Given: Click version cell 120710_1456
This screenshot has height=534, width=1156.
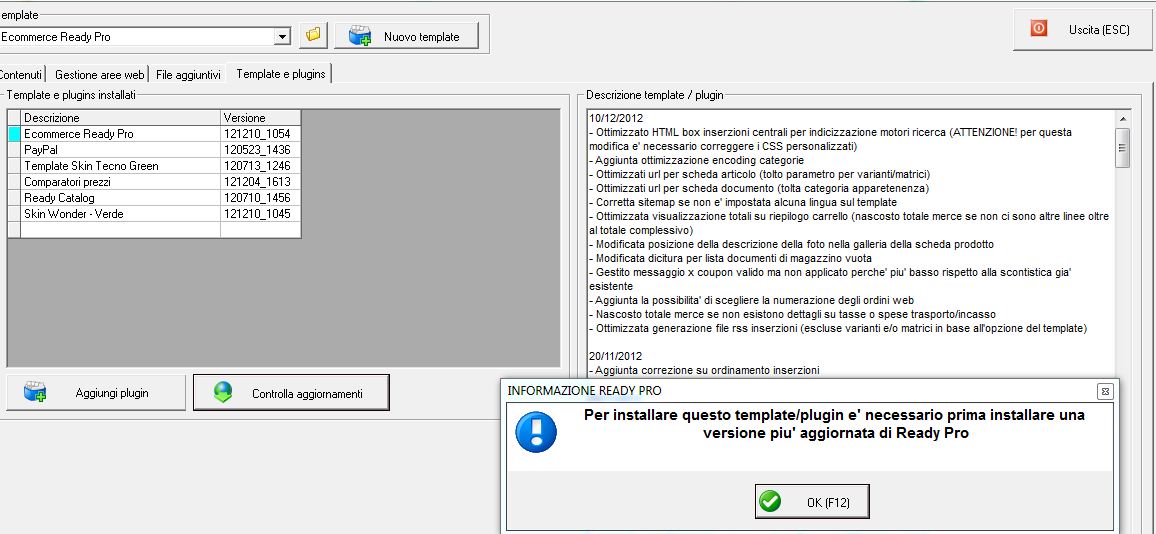Looking at the screenshot, I should pyautogui.click(x=261, y=198).
